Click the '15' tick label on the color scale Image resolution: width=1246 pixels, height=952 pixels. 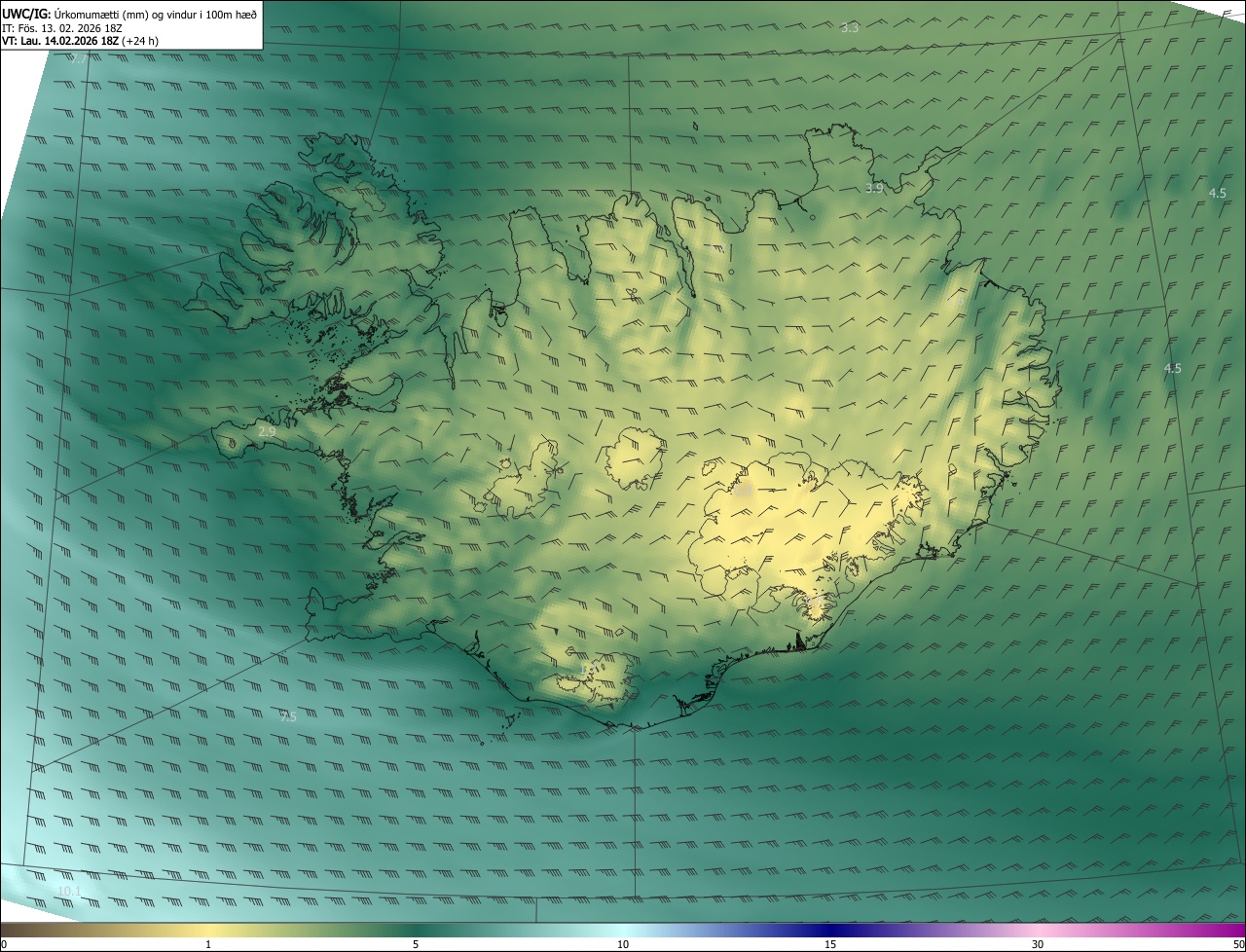click(x=830, y=944)
